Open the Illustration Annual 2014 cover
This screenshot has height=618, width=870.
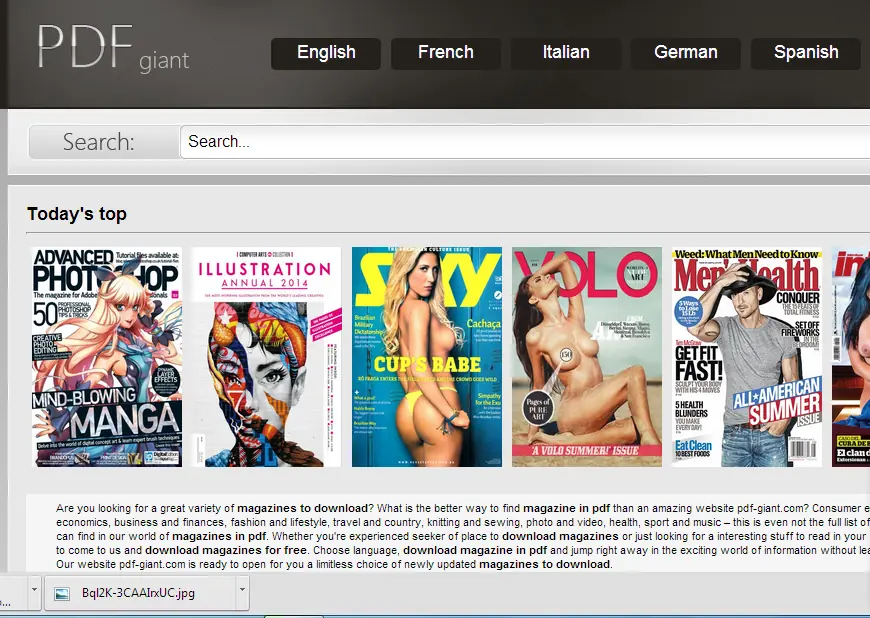coord(266,357)
